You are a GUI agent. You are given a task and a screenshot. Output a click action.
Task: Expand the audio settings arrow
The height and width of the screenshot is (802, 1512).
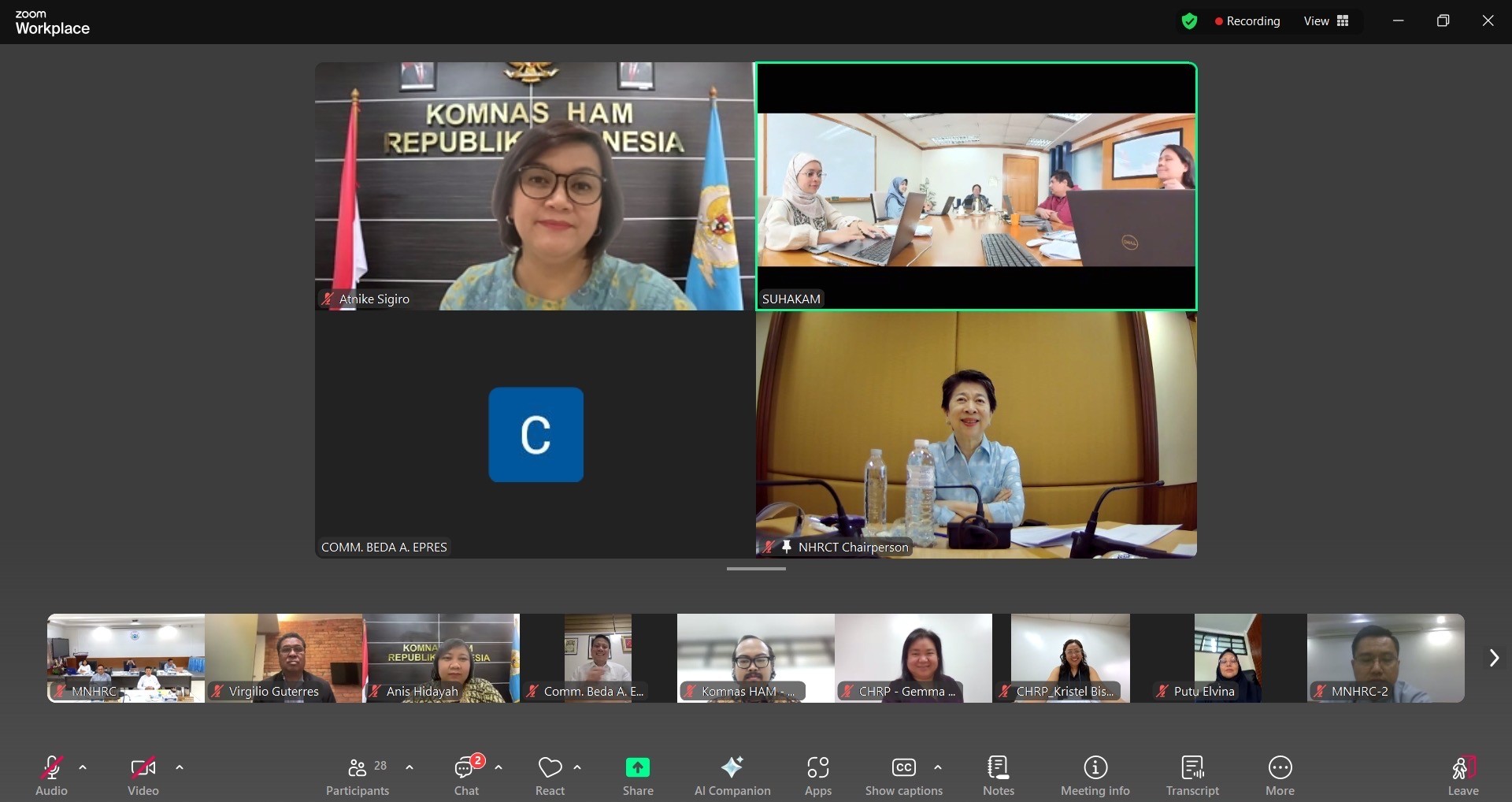[83, 767]
